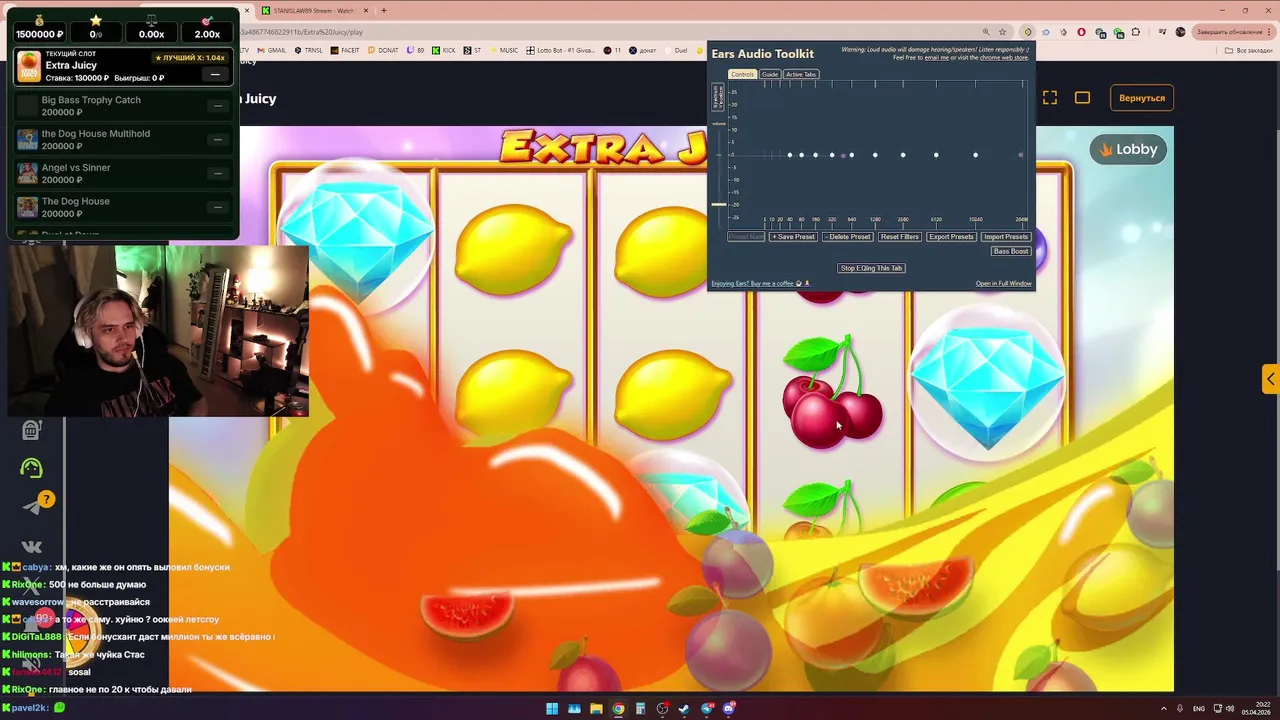Click the Stop EQing This Tab button
Screen dimensions: 1280x720
[x=871, y=268]
